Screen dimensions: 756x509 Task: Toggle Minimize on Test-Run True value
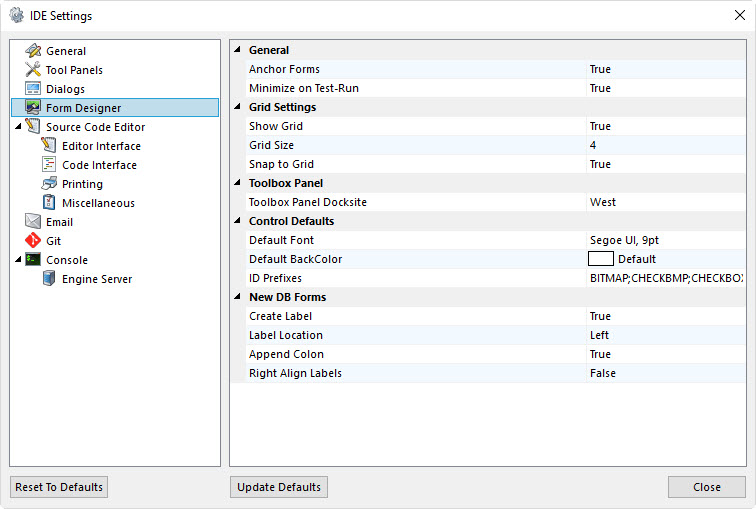[666, 88]
